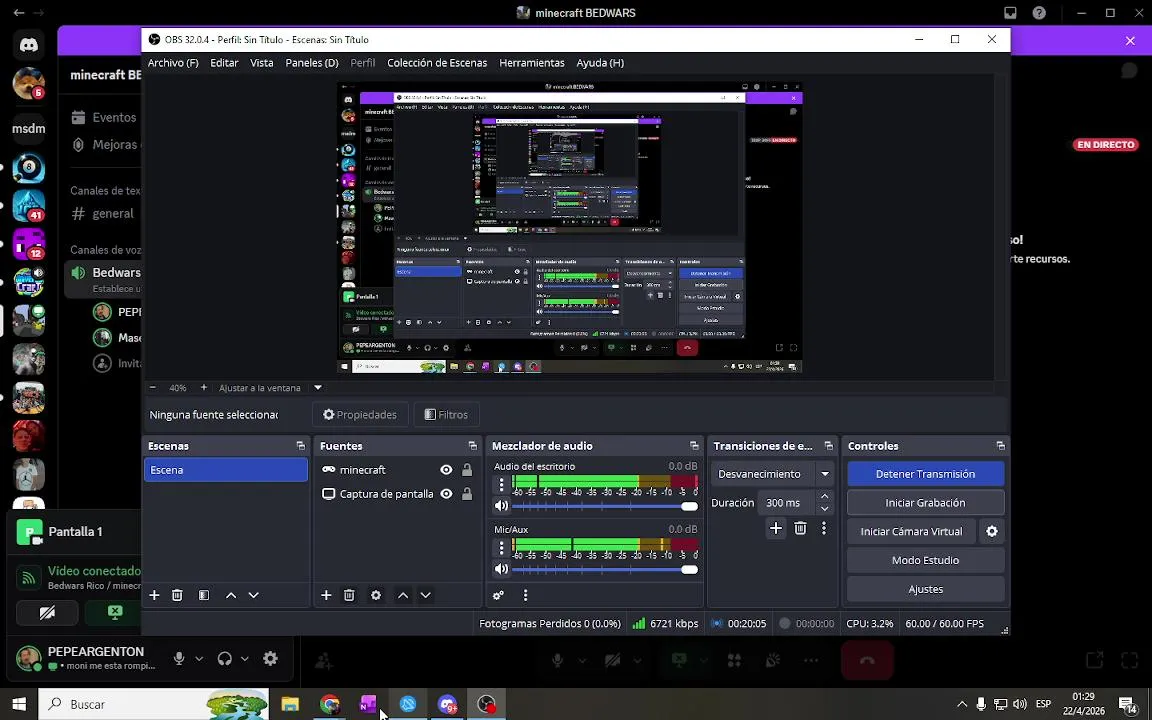This screenshot has width=1152, height=720.
Task: Expand Discord headphone output options
Action: 245,658
